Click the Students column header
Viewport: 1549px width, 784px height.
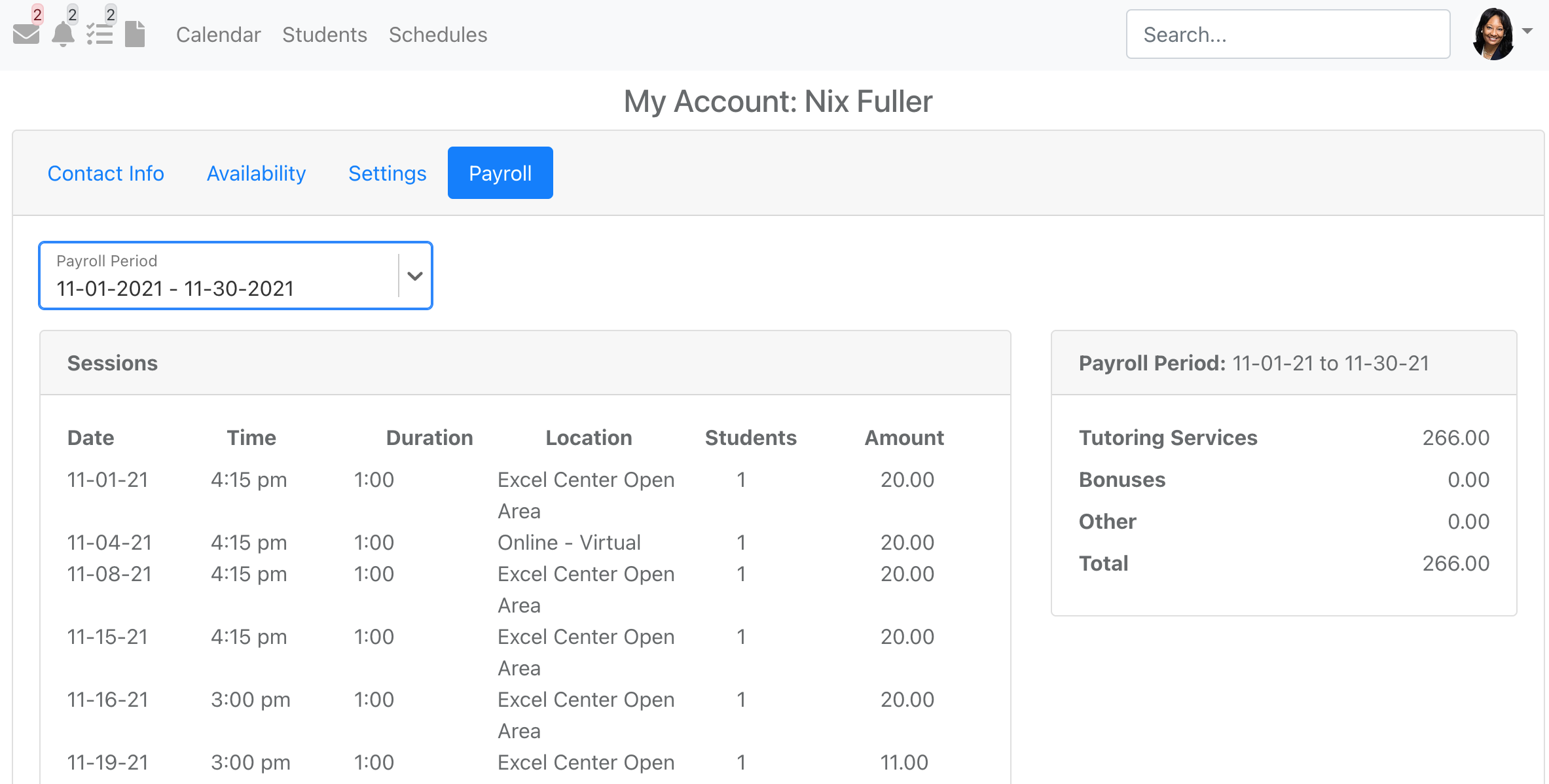click(x=751, y=438)
